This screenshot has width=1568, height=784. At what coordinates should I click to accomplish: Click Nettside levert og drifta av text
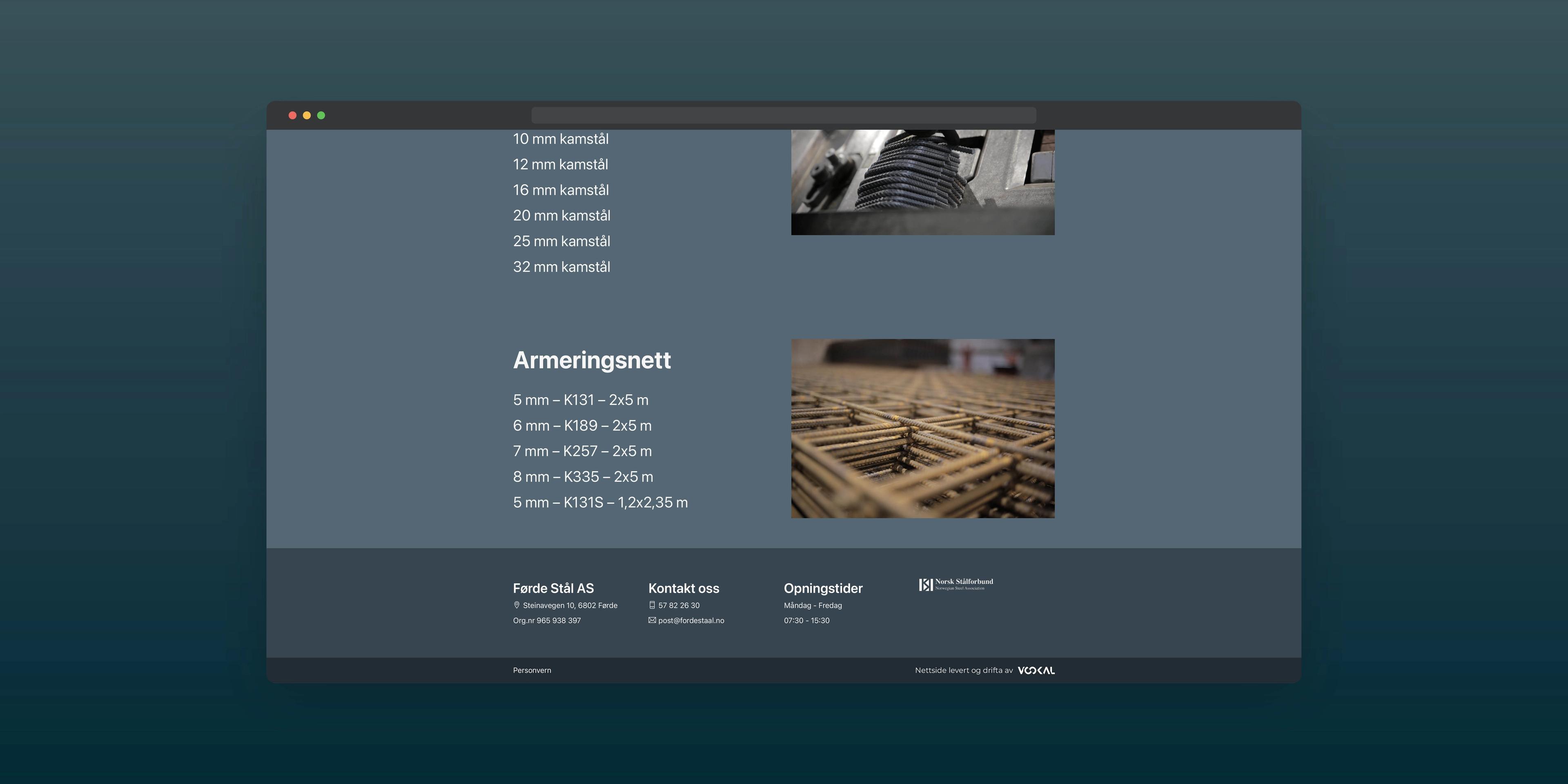[964, 670]
